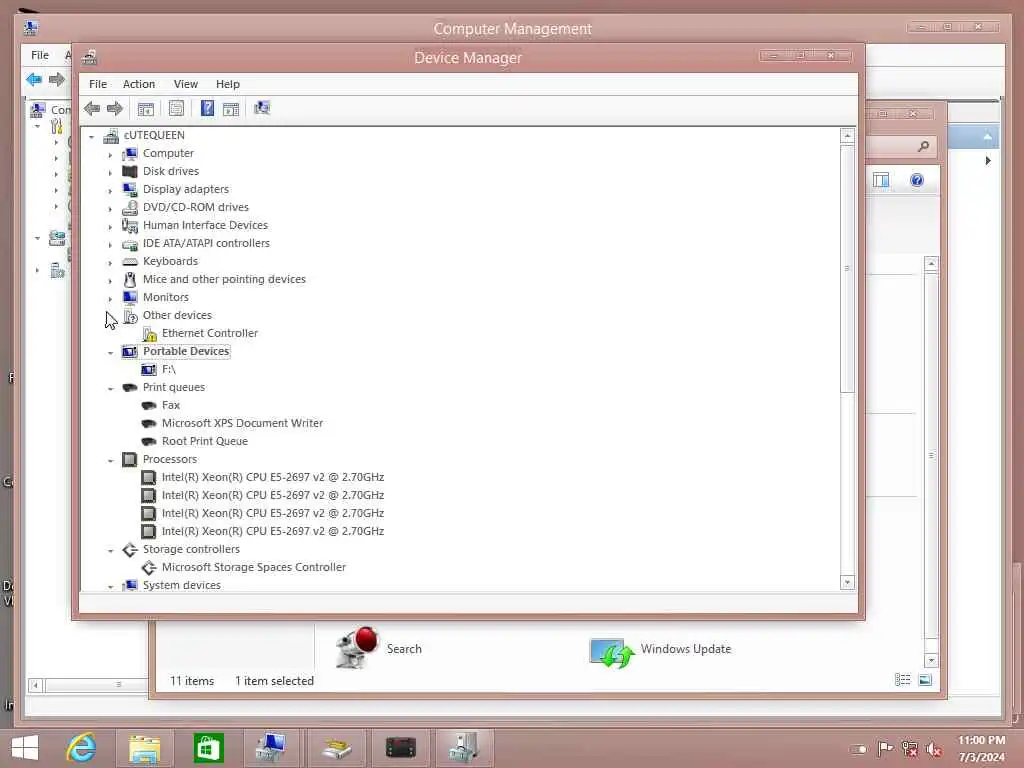Click the Fax printer icon
1024x768 pixels.
click(149, 406)
